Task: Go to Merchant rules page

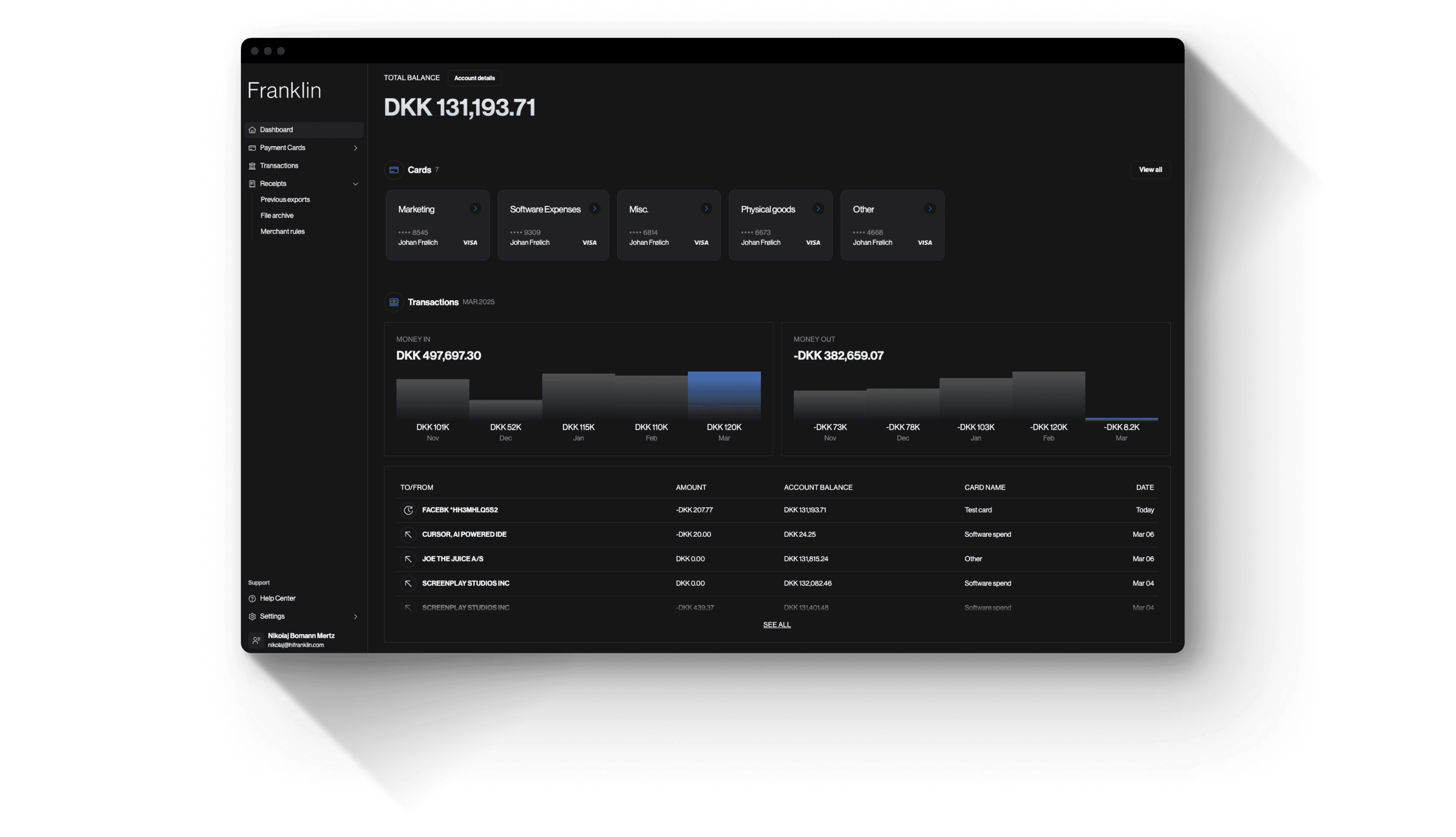Action: (x=282, y=232)
